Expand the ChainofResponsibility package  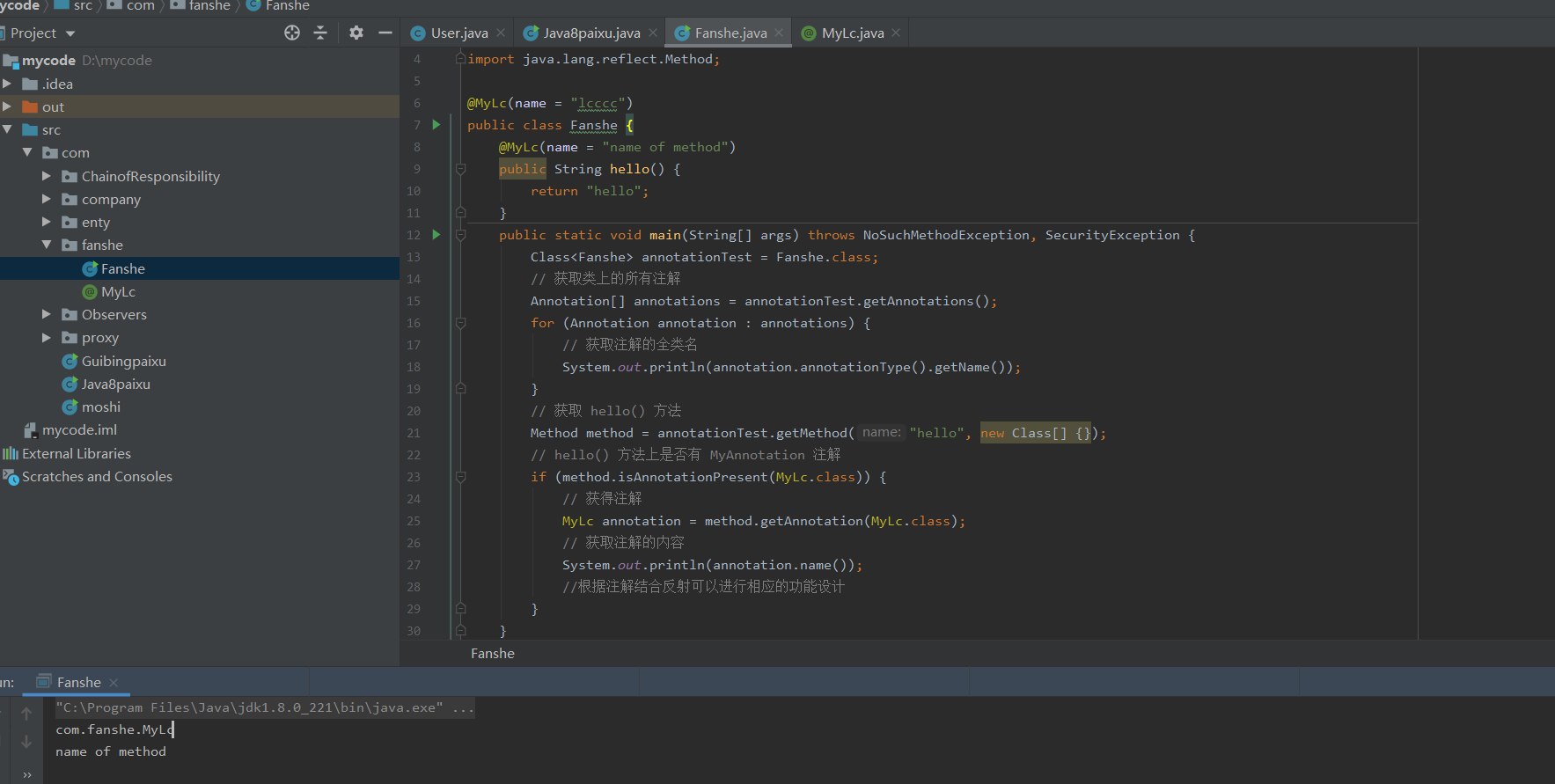coord(47,176)
